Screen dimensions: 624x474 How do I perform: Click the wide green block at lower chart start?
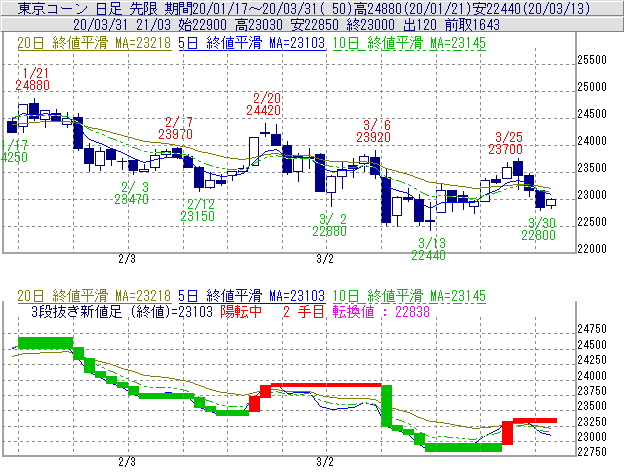(x=46, y=343)
